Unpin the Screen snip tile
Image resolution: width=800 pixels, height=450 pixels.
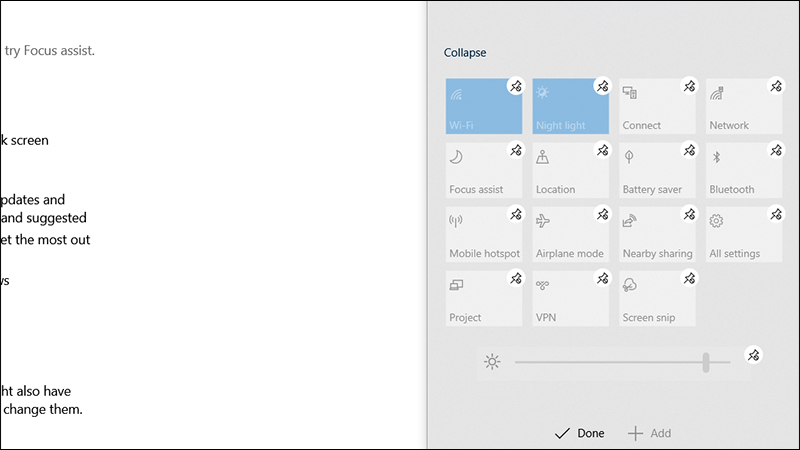(689, 279)
